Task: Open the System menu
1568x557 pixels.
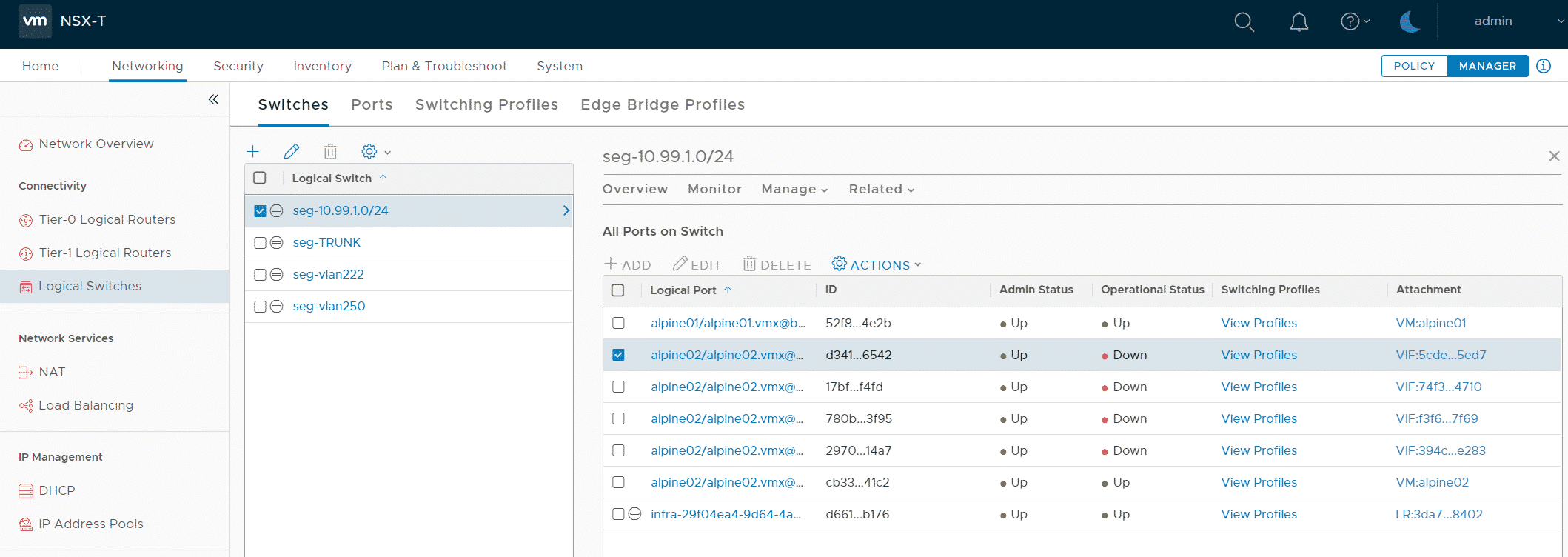Action: point(560,67)
